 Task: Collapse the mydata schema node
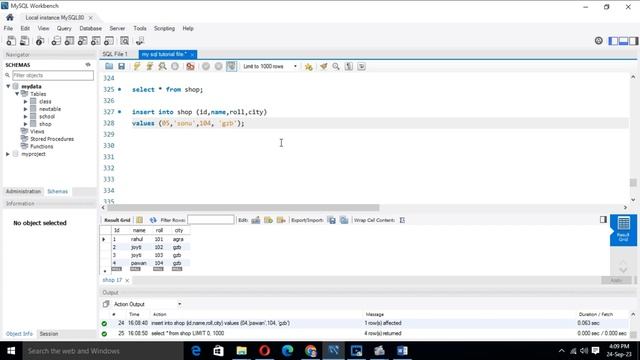click(8, 87)
